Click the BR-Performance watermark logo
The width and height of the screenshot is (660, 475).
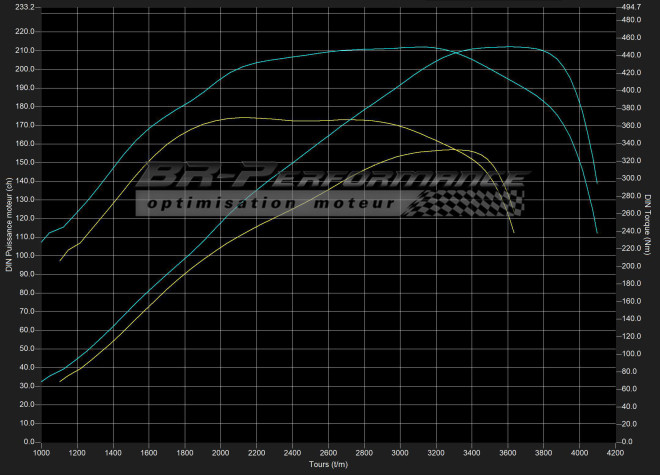[330, 178]
